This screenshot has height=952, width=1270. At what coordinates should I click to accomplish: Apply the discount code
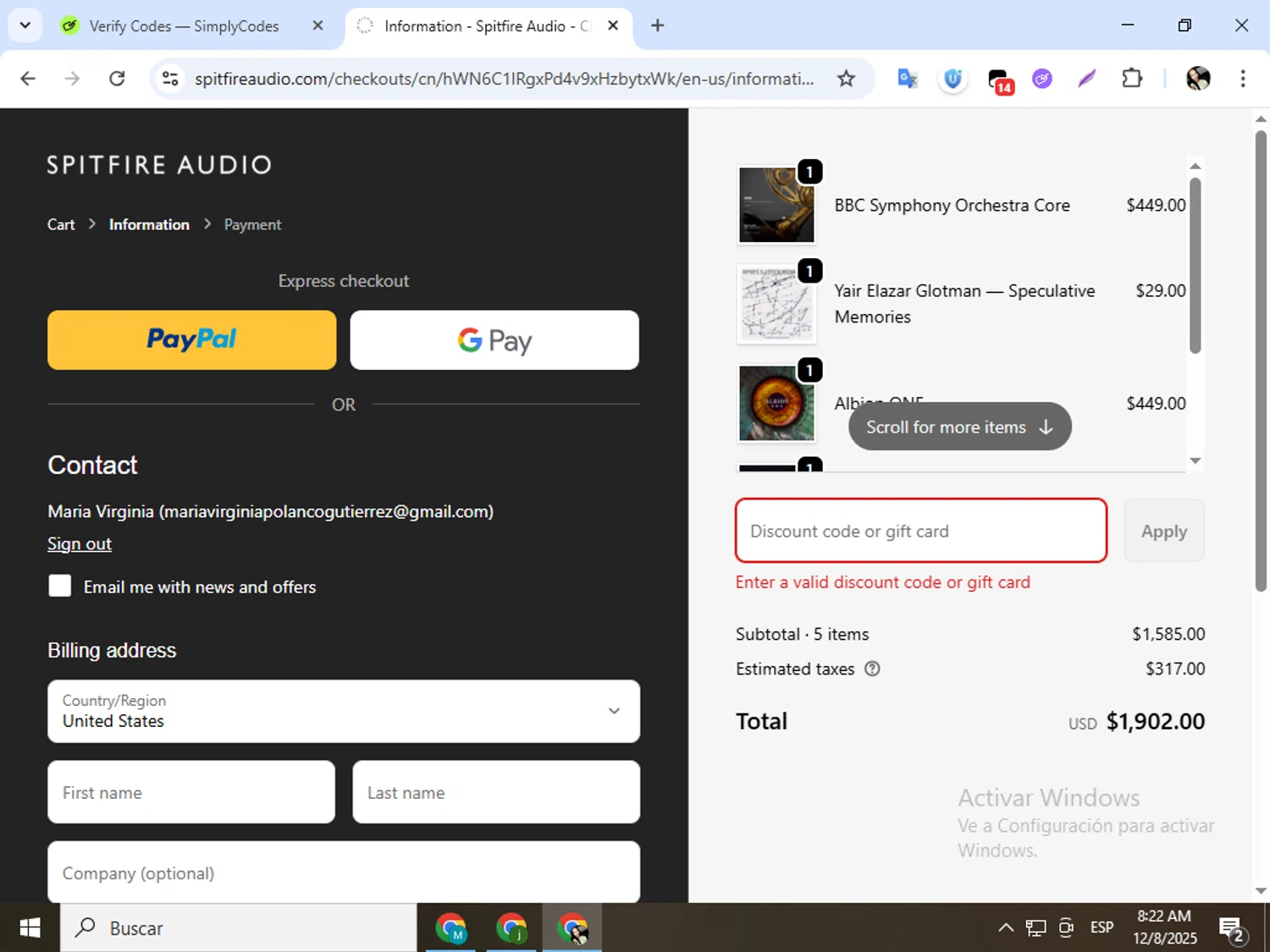point(1164,531)
